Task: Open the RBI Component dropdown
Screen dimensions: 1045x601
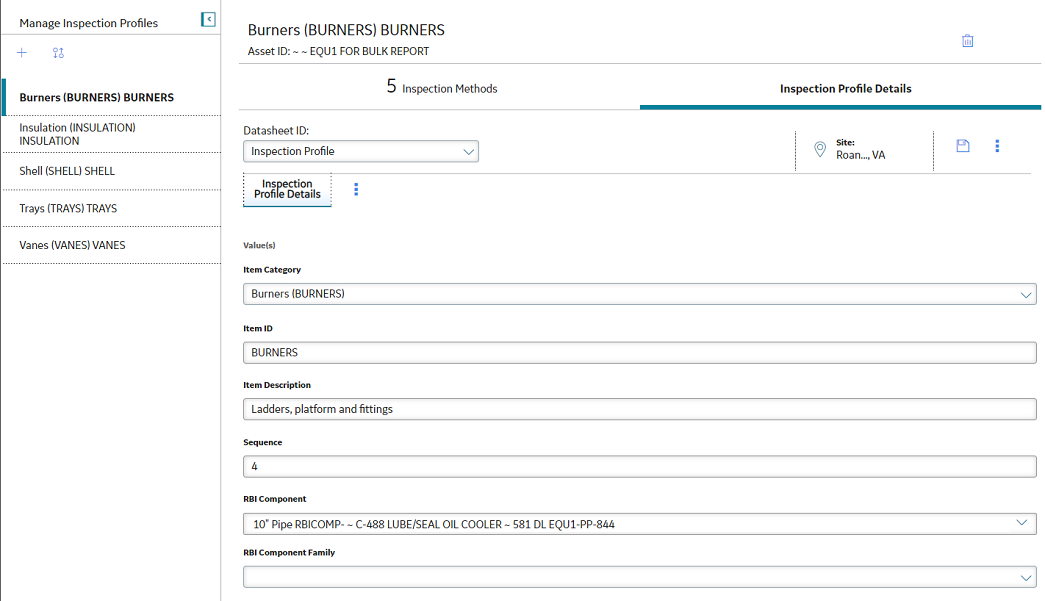Action: [x=639, y=524]
